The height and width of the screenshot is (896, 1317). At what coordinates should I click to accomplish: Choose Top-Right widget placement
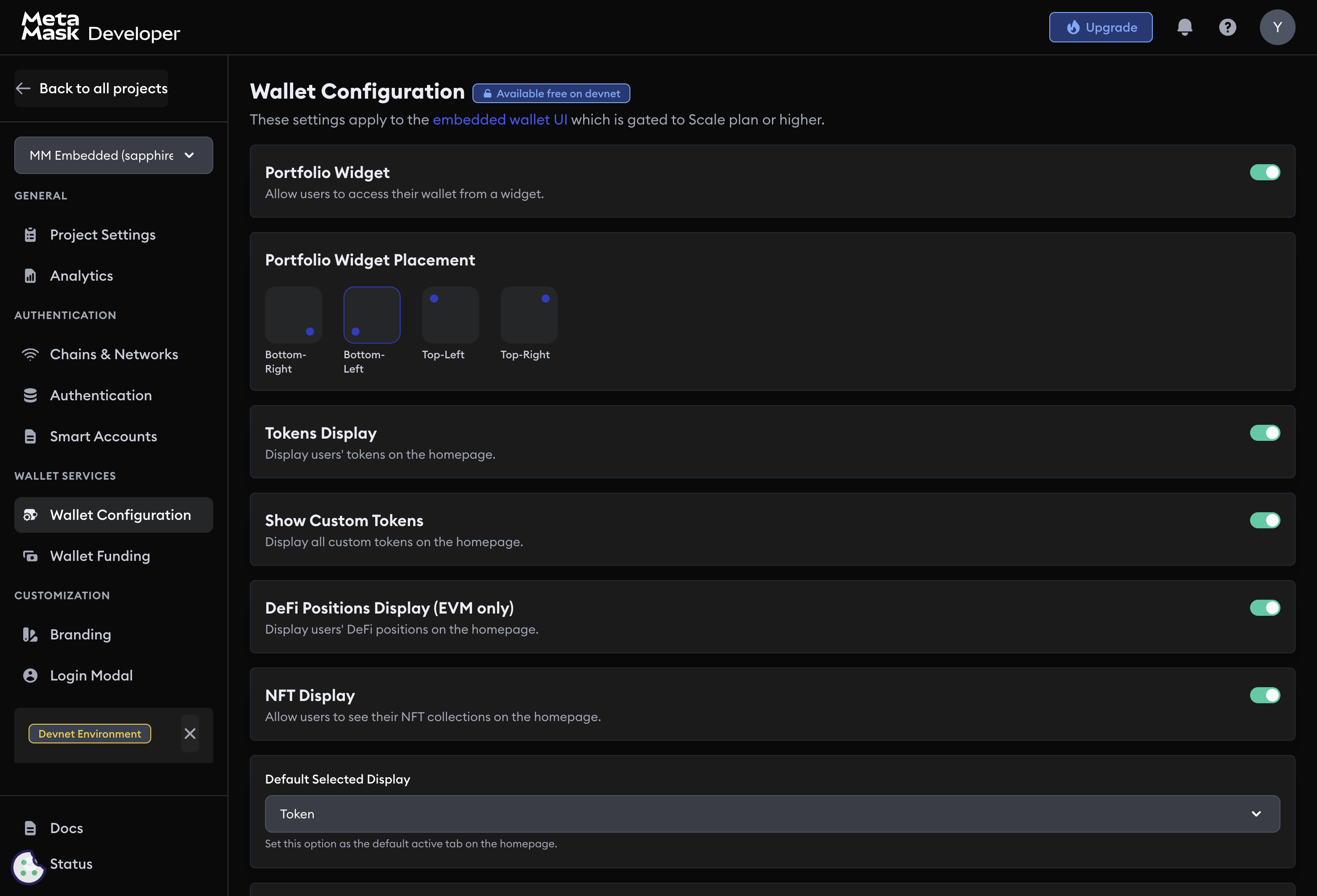[x=529, y=315]
